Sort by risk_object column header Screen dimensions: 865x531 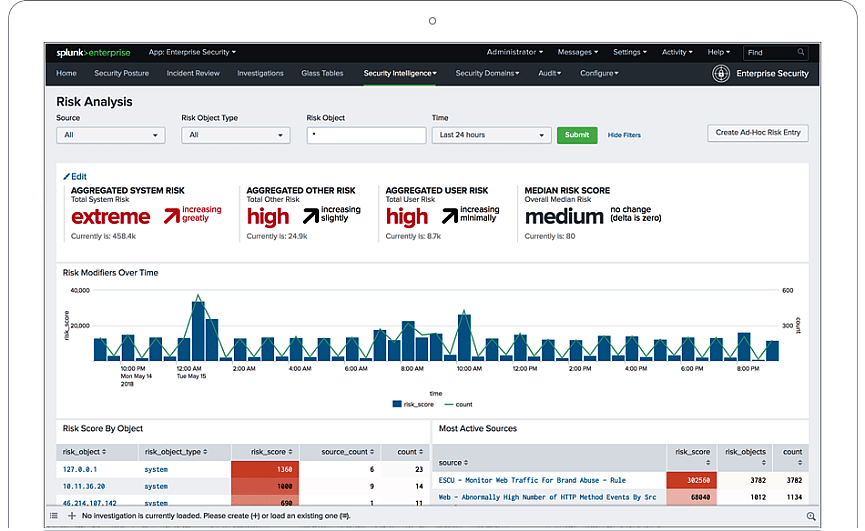pos(84,452)
